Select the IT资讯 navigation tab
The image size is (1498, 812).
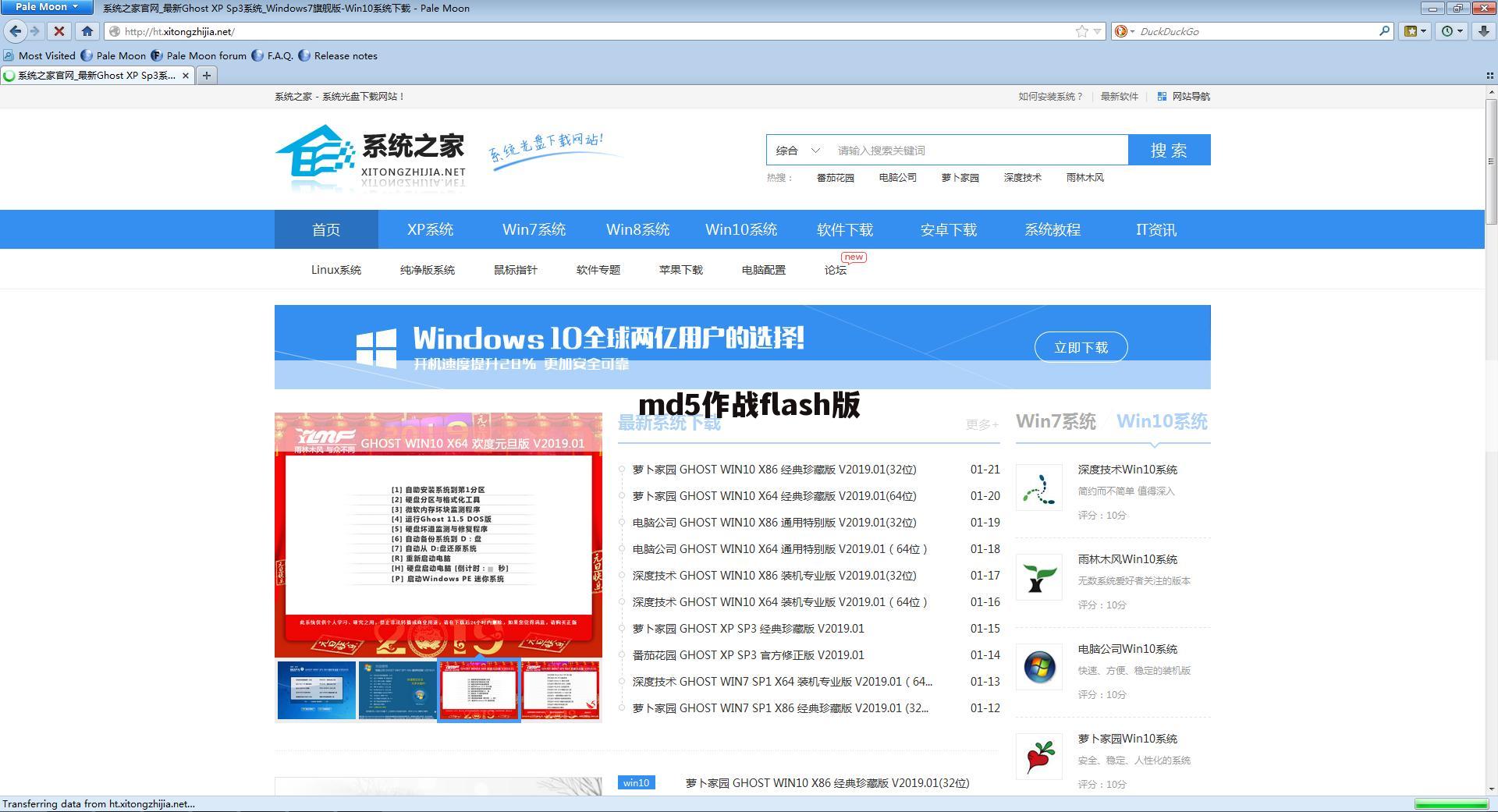pos(1156,229)
